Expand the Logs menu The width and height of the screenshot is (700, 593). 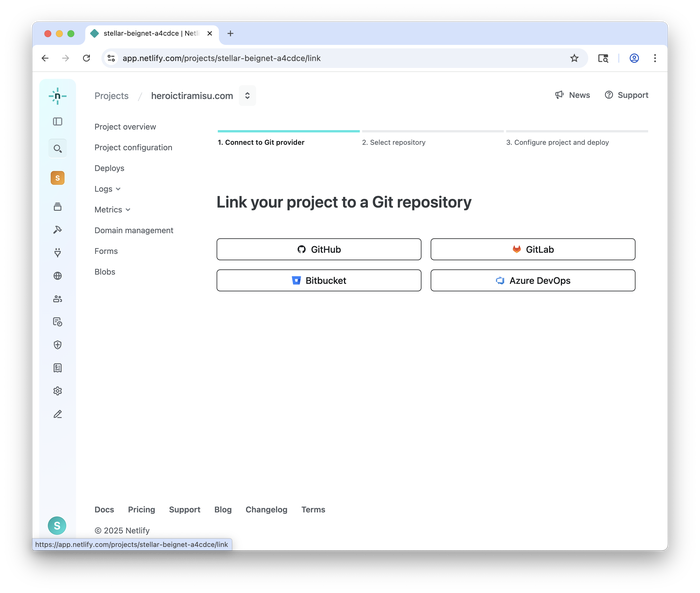click(x=108, y=189)
